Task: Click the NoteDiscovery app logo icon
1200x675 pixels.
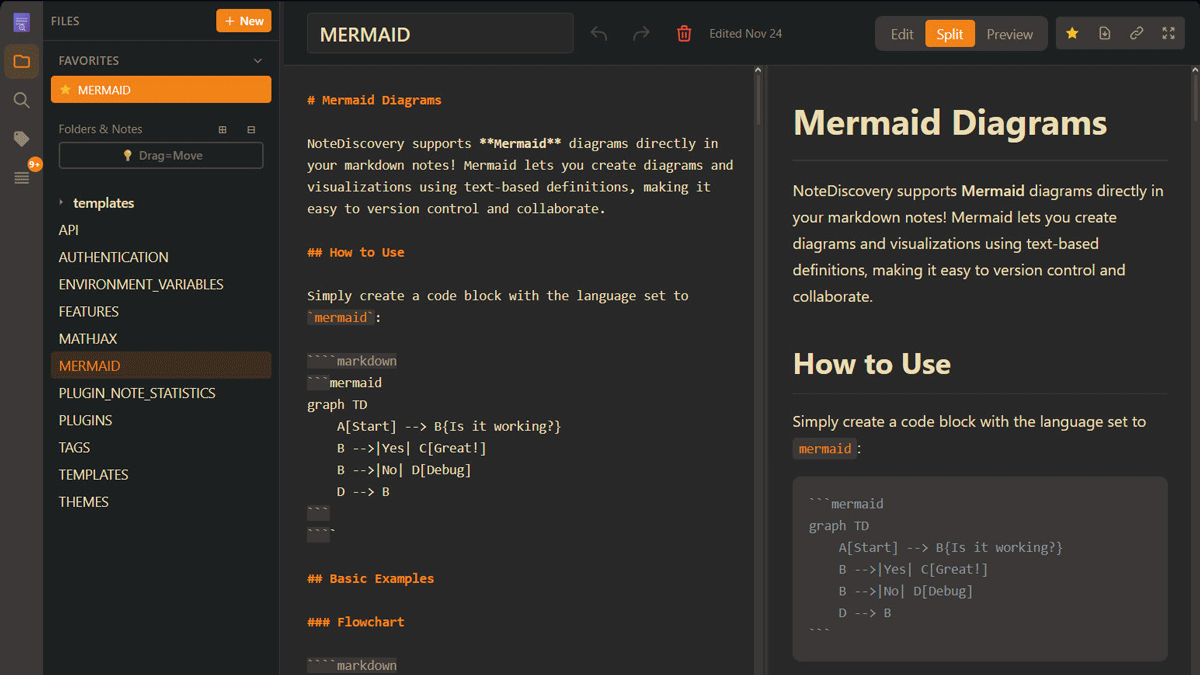Action: click(x=21, y=21)
